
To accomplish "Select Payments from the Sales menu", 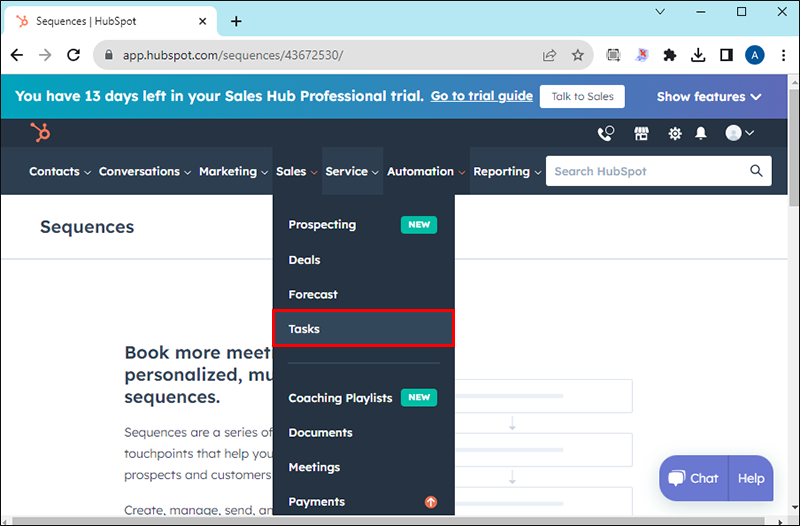I will [x=363, y=502].
